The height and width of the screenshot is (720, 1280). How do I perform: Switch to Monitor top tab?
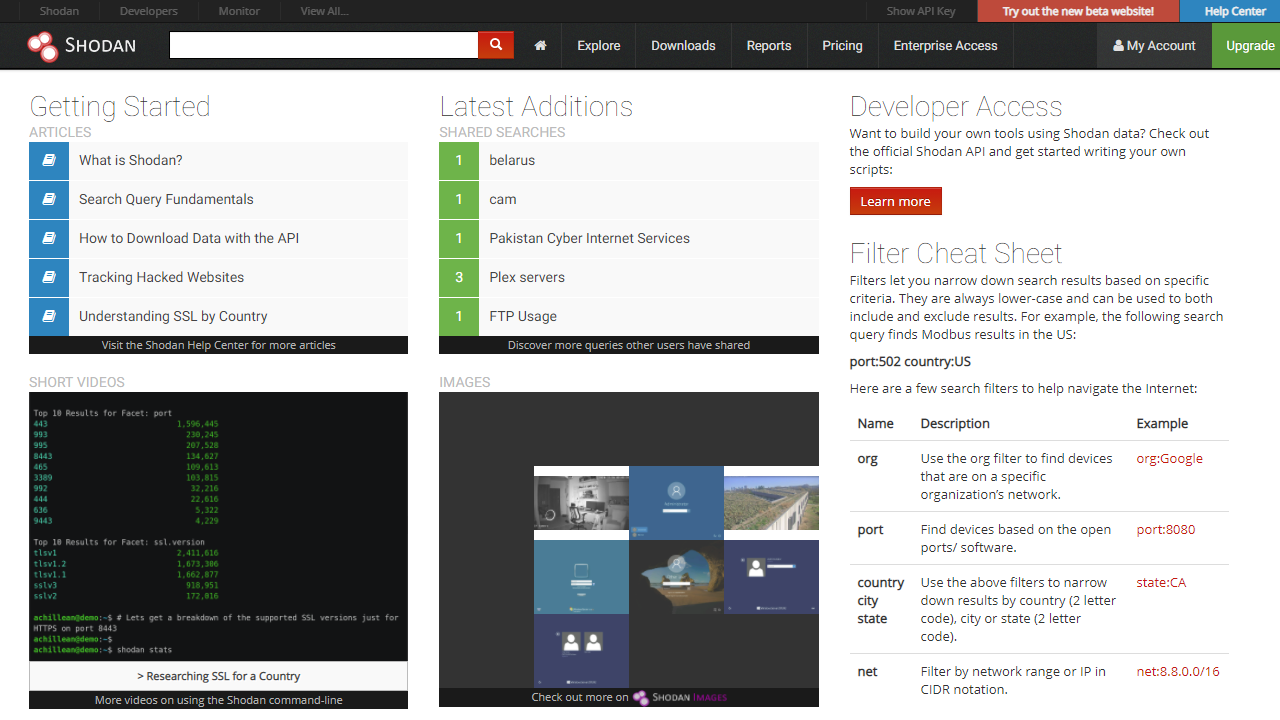pos(239,11)
